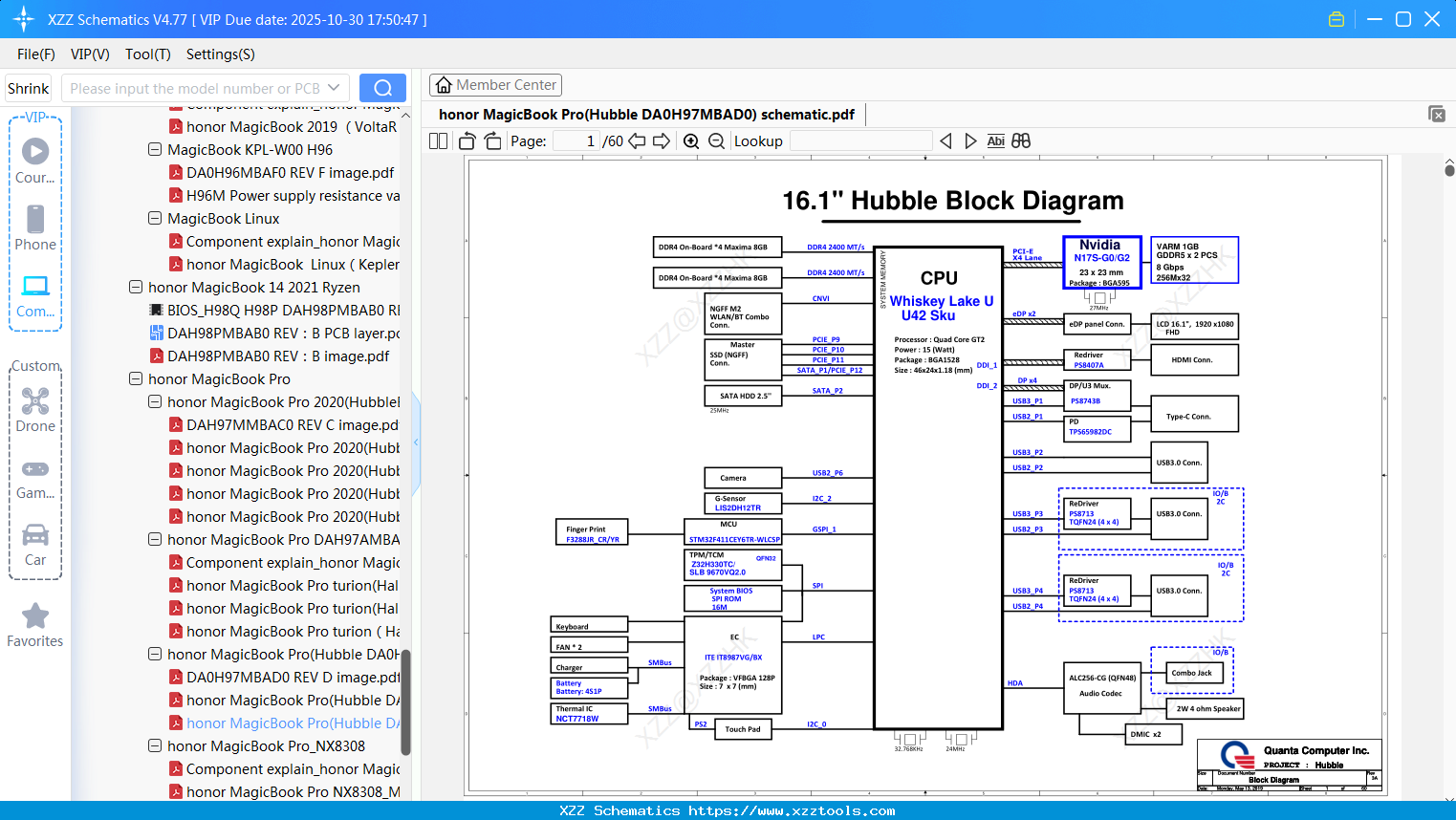Screen dimensions: 1456x820
Task: Open the Phone category in the sidebar
Action: point(35,227)
